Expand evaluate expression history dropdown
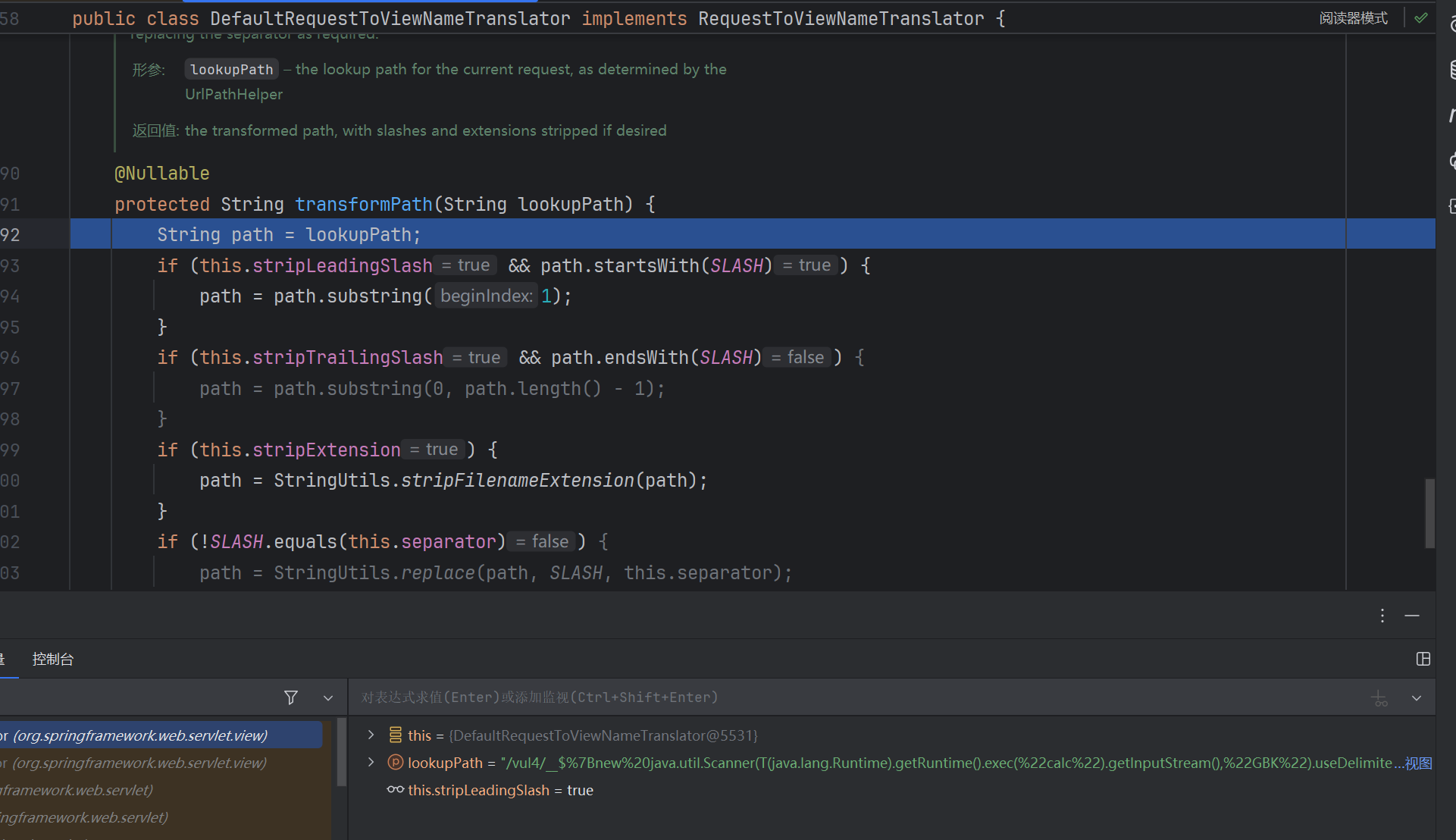The width and height of the screenshot is (1456, 840). point(1416,697)
